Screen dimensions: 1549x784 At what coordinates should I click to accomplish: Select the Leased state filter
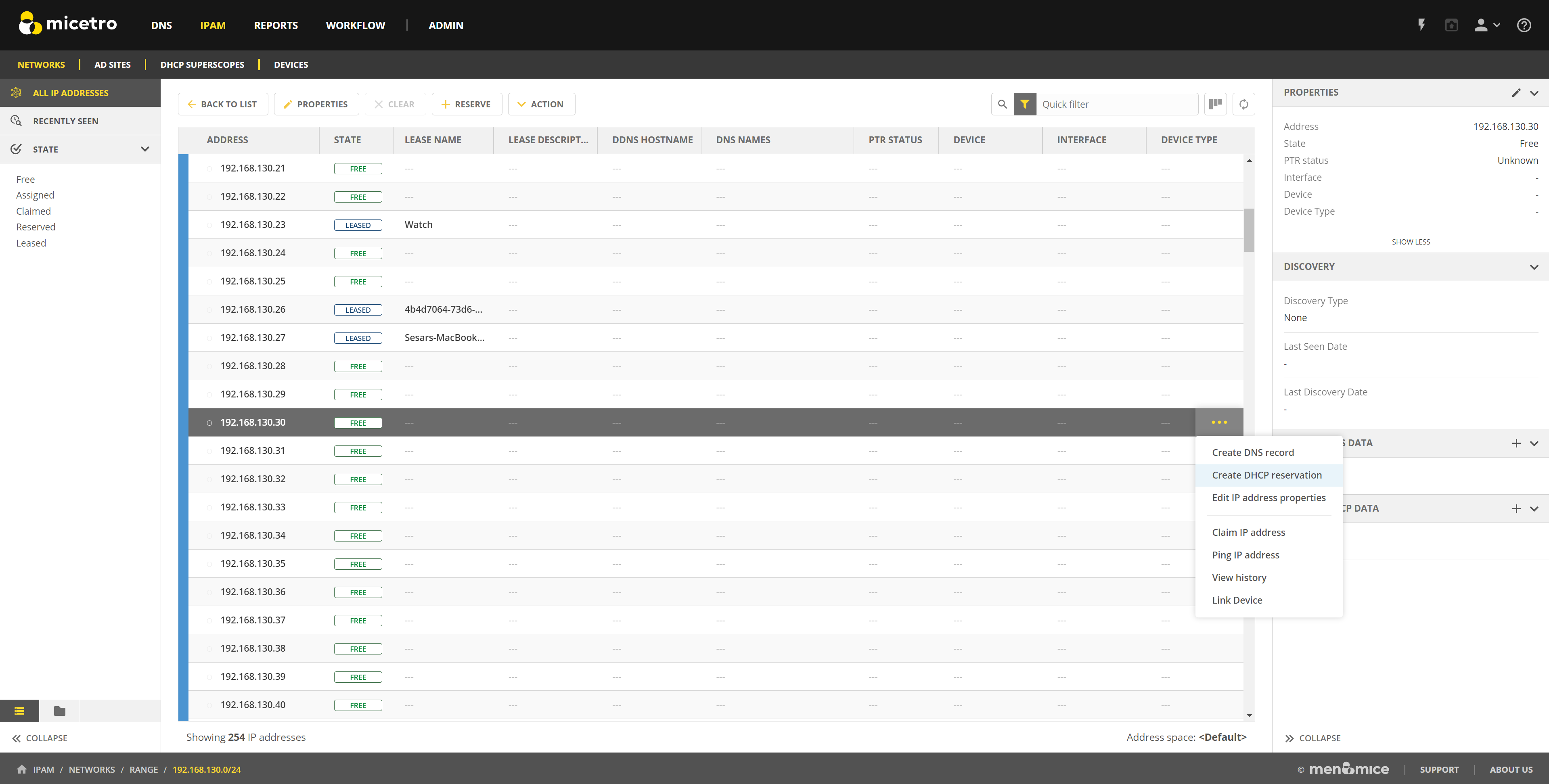pyautogui.click(x=31, y=243)
